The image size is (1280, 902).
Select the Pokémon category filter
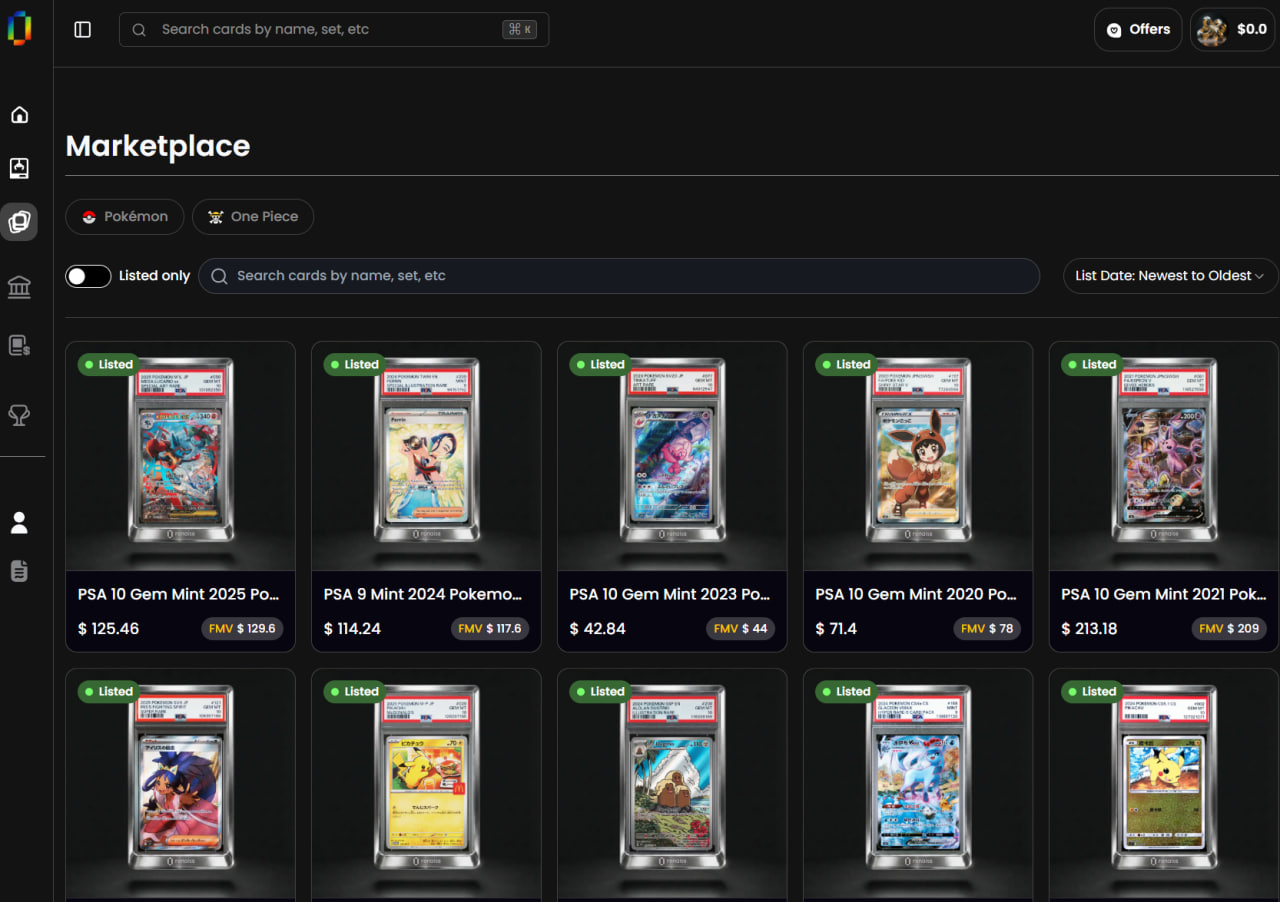[125, 217]
